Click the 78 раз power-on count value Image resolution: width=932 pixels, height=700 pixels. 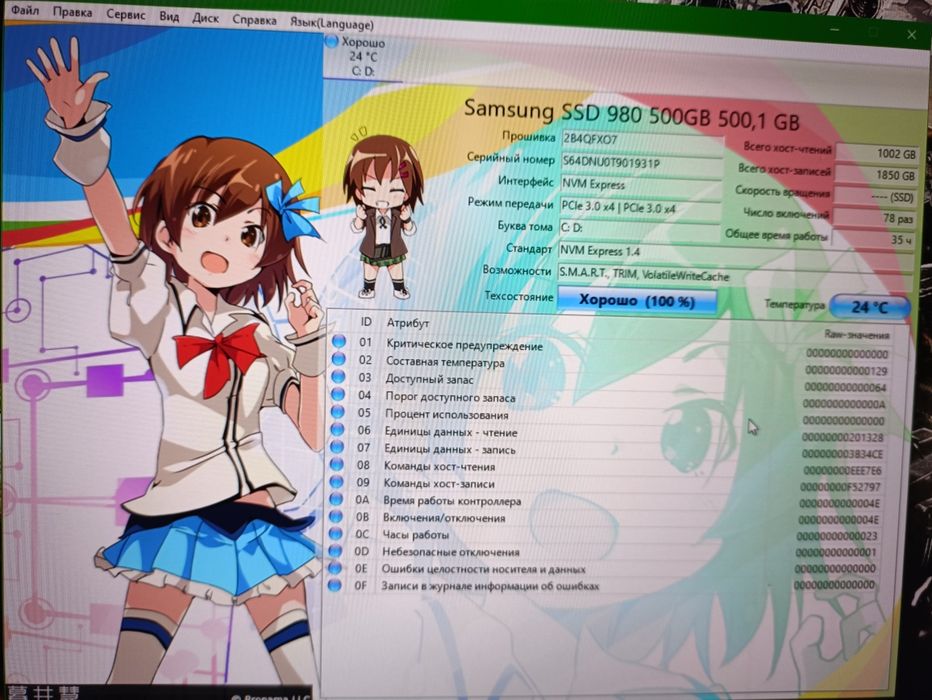(x=873, y=218)
